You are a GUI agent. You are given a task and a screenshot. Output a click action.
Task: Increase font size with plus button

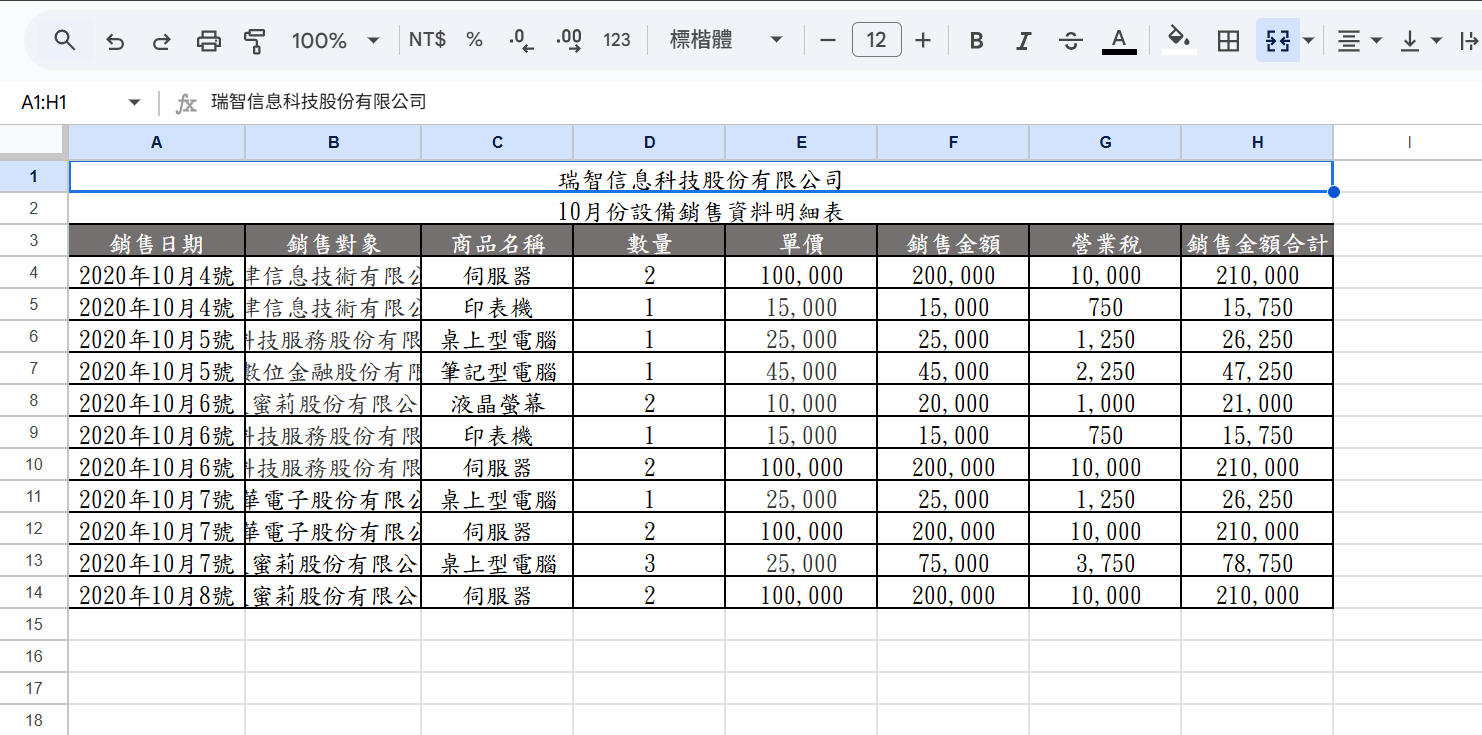click(923, 41)
